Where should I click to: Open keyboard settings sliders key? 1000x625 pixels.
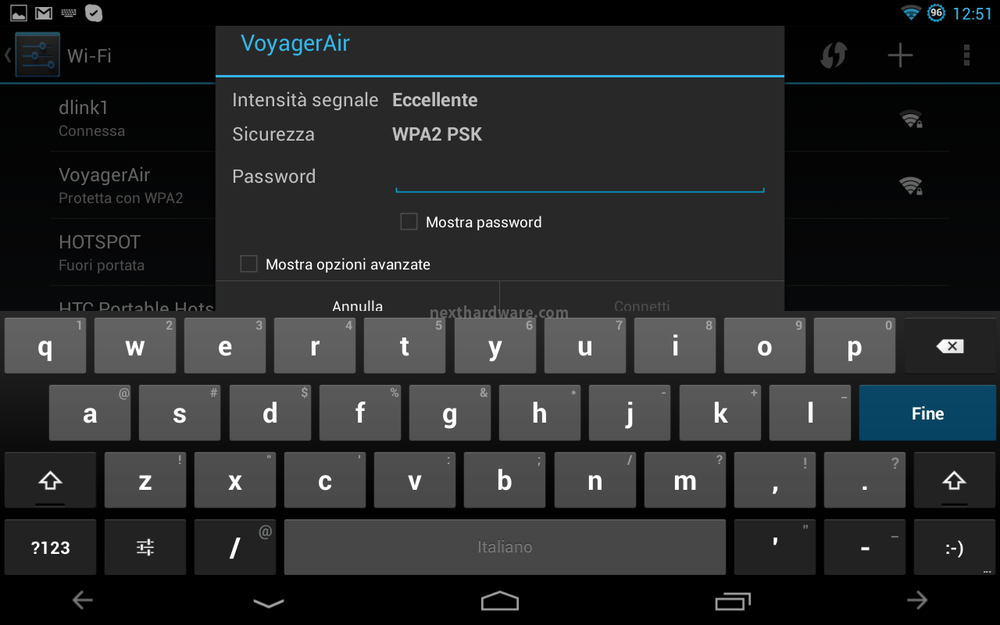pos(145,547)
